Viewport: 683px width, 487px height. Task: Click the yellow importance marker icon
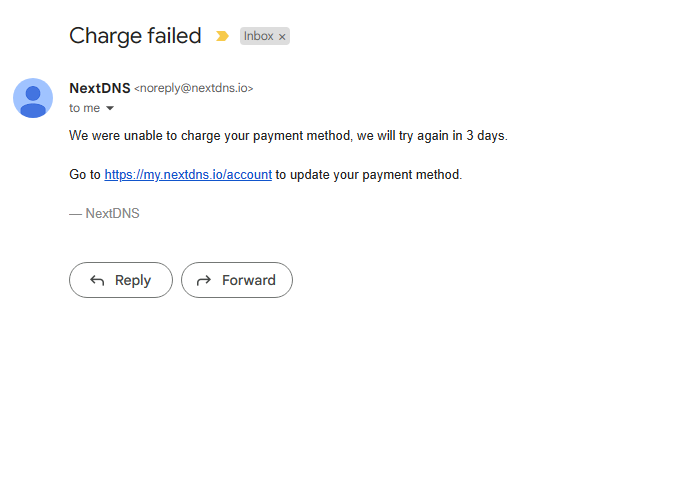[x=222, y=36]
